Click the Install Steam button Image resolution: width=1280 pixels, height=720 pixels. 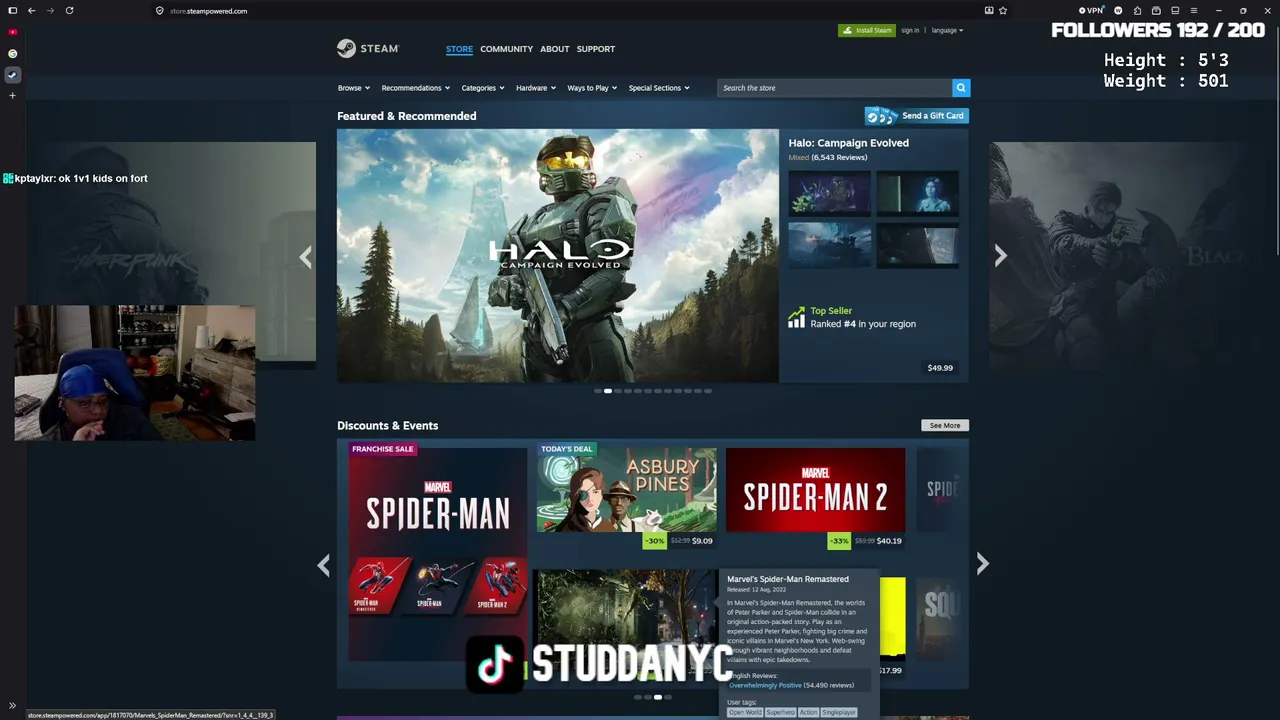[867, 30]
